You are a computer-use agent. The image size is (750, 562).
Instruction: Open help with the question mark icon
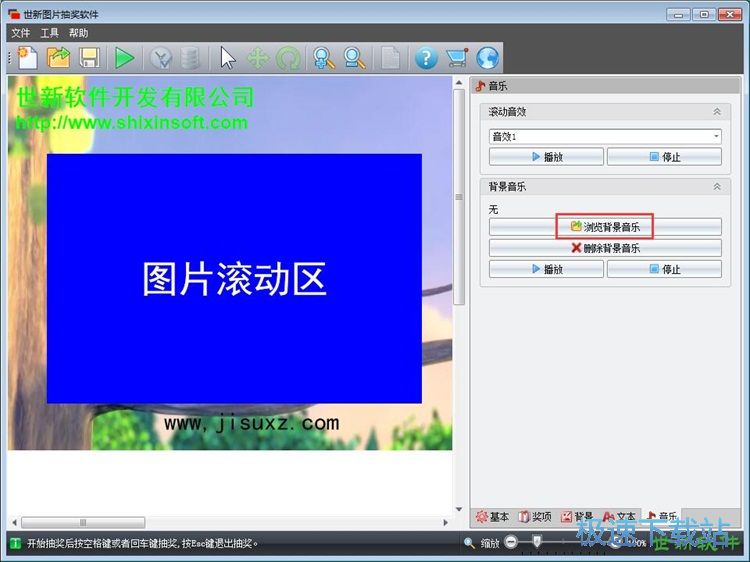point(426,58)
